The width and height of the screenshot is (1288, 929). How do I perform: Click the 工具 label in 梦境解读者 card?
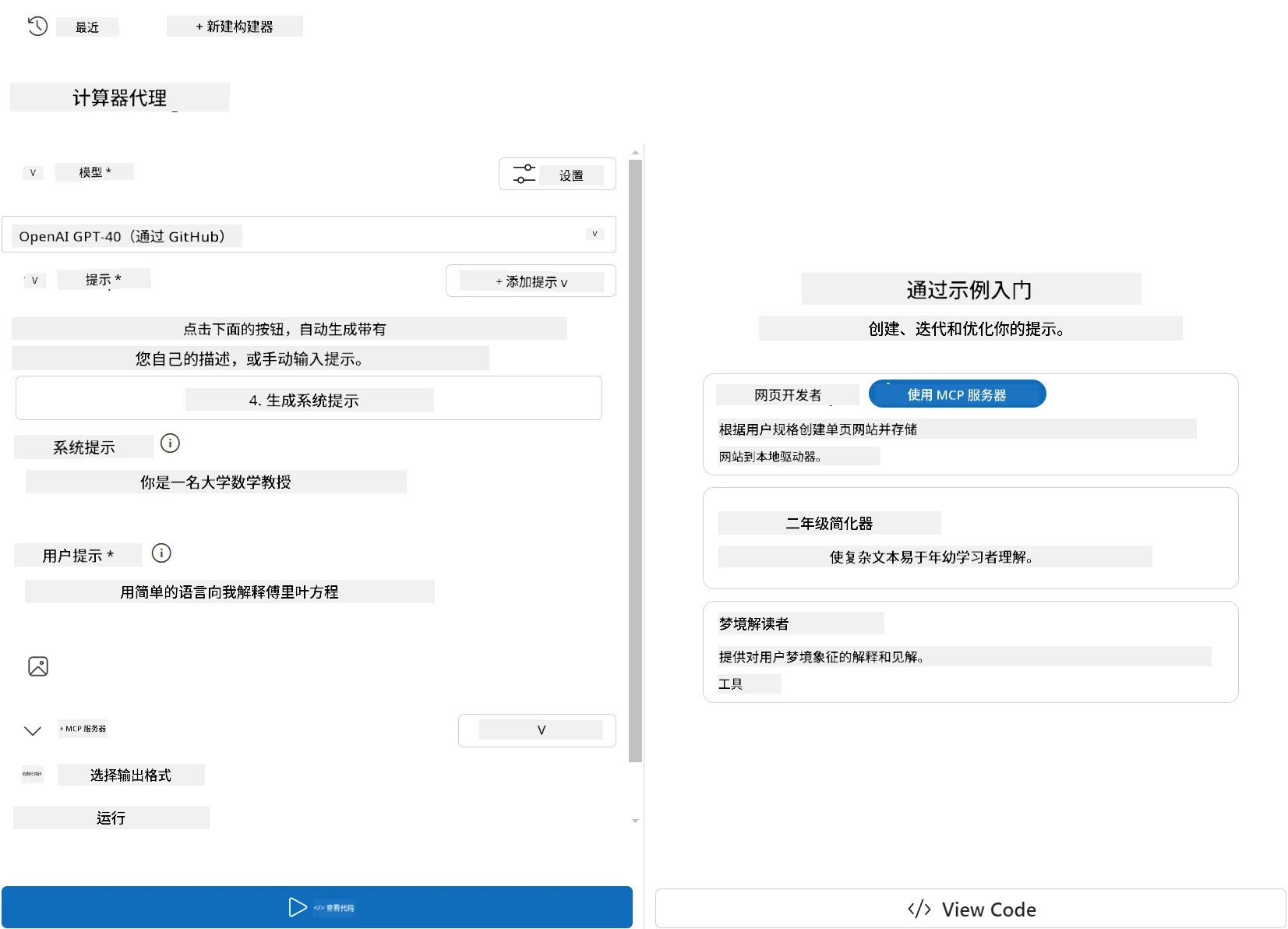[731, 684]
